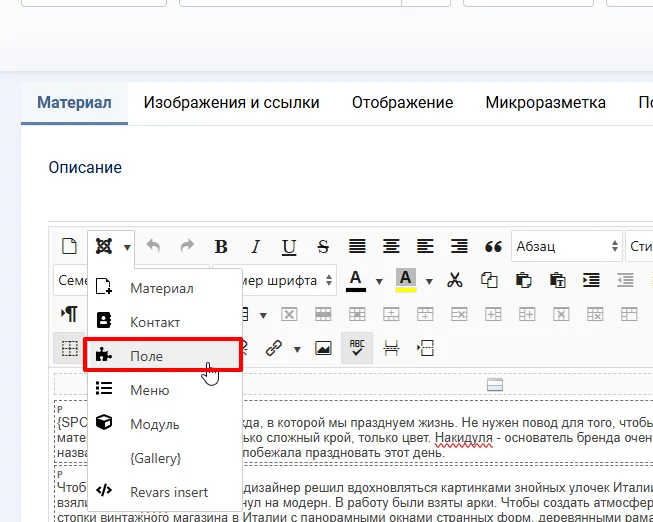Click the misspelled word Накидуля in editor

[x=464, y=438]
